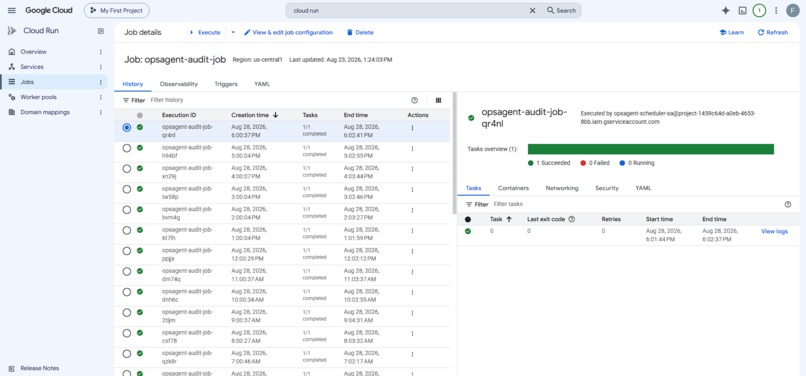This screenshot has height=376, width=806.
Task: Expand the Execute dropdown arrow
Action: [x=232, y=32]
